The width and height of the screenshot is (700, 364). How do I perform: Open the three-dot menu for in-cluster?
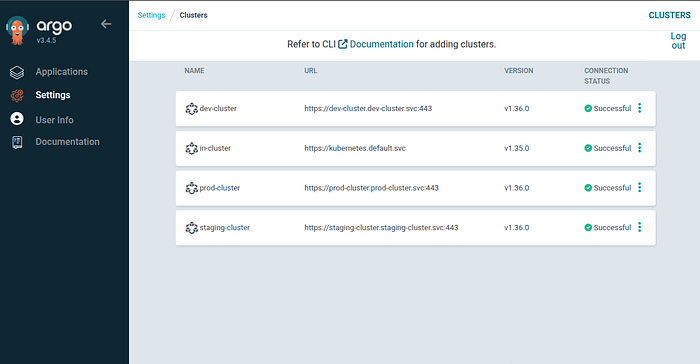click(x=640, y=148)
